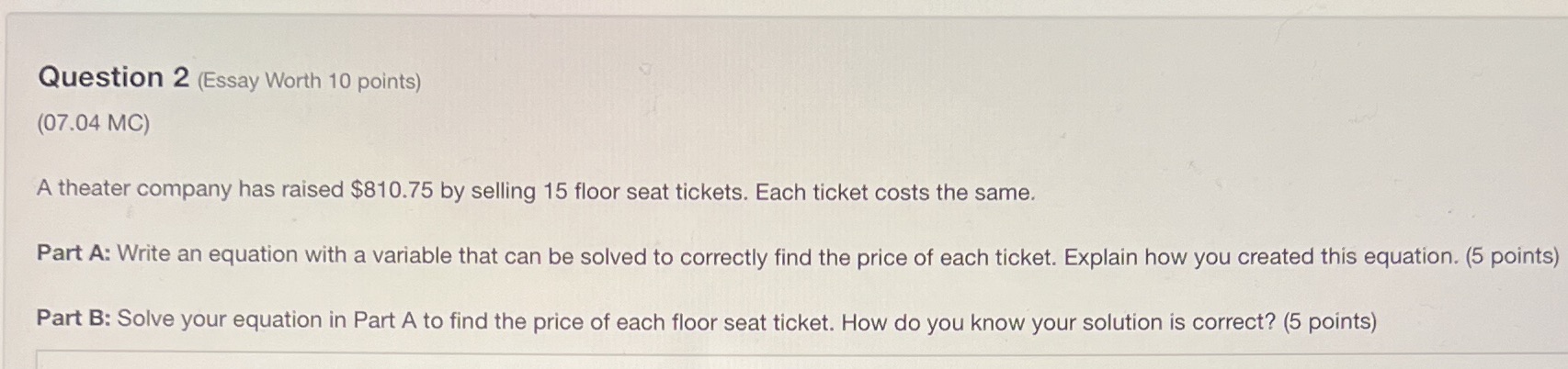
Task: Click the bold "Part A:" label
Action: (74, 253)
